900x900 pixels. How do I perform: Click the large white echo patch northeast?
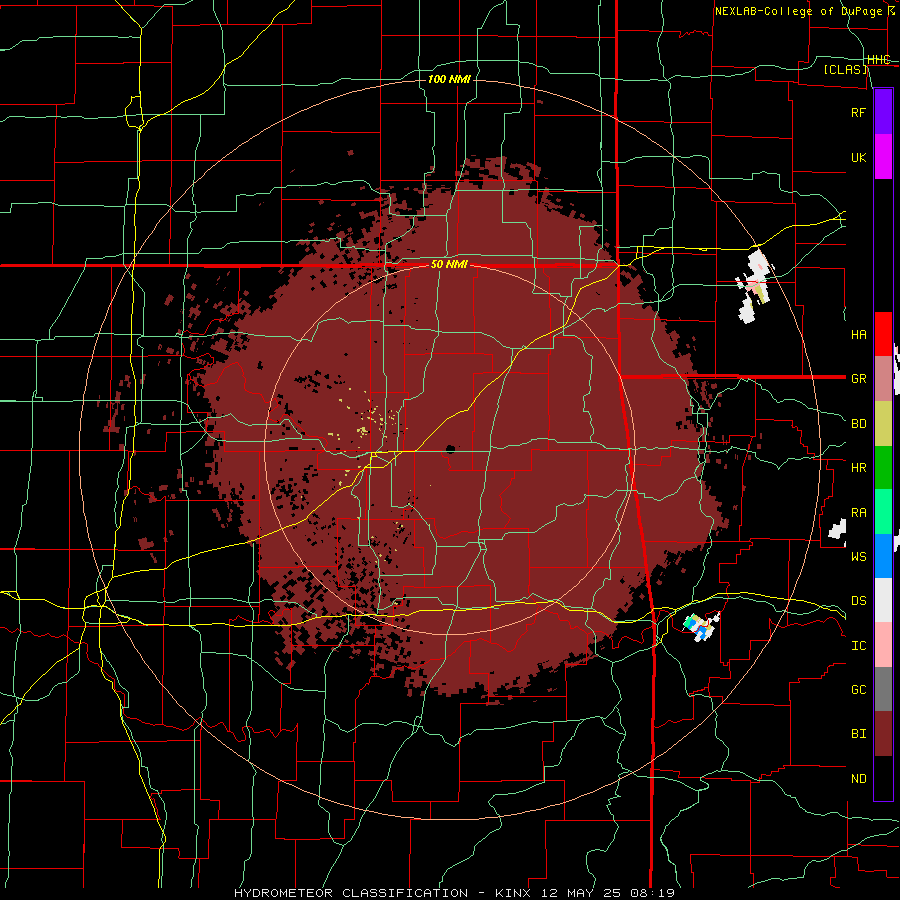755,285
